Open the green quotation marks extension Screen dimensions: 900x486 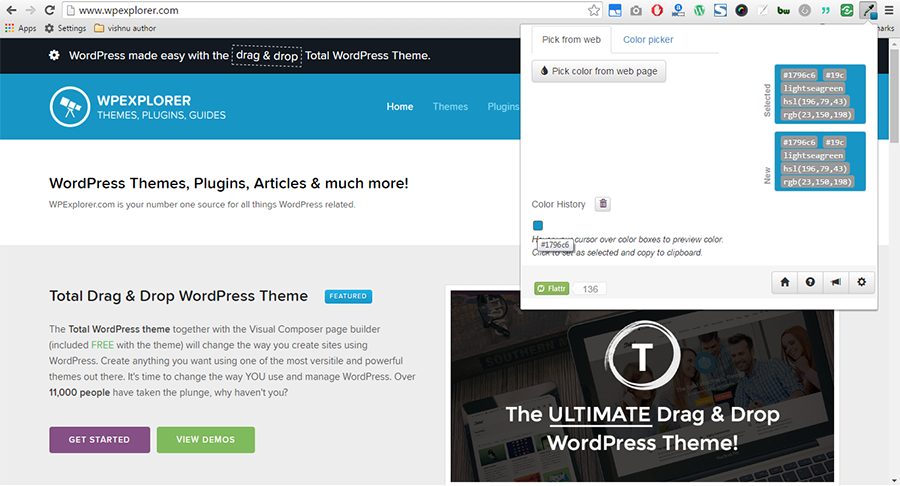(826, 10)
